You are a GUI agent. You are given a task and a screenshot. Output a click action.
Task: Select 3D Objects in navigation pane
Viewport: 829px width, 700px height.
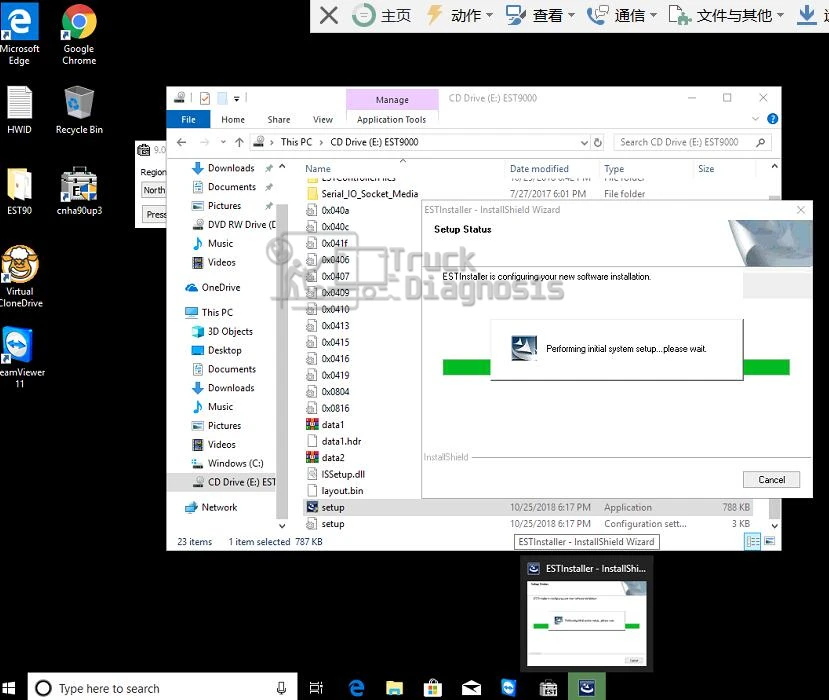pyautogui.click(x=230, y=331)
